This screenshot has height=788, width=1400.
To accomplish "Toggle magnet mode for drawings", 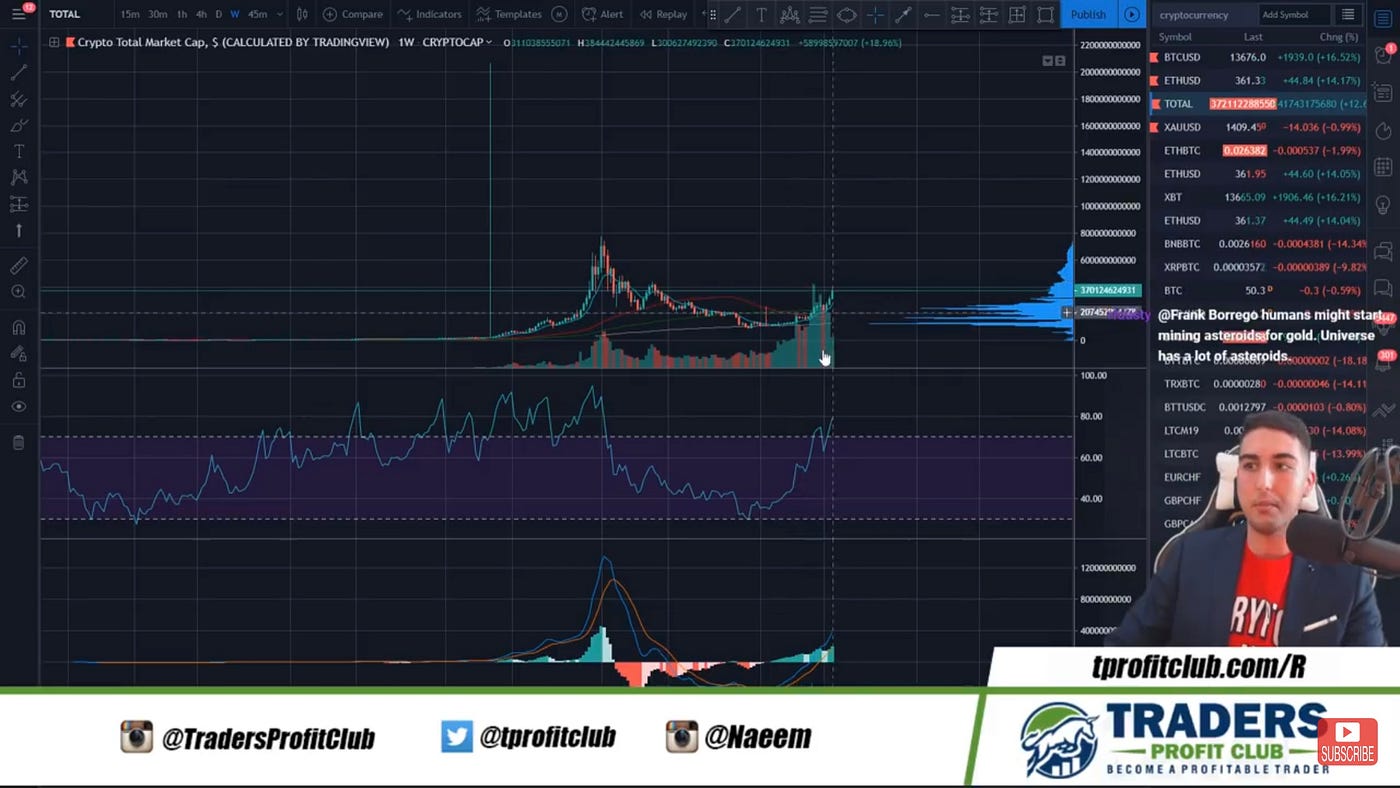I will coord(19,327).
